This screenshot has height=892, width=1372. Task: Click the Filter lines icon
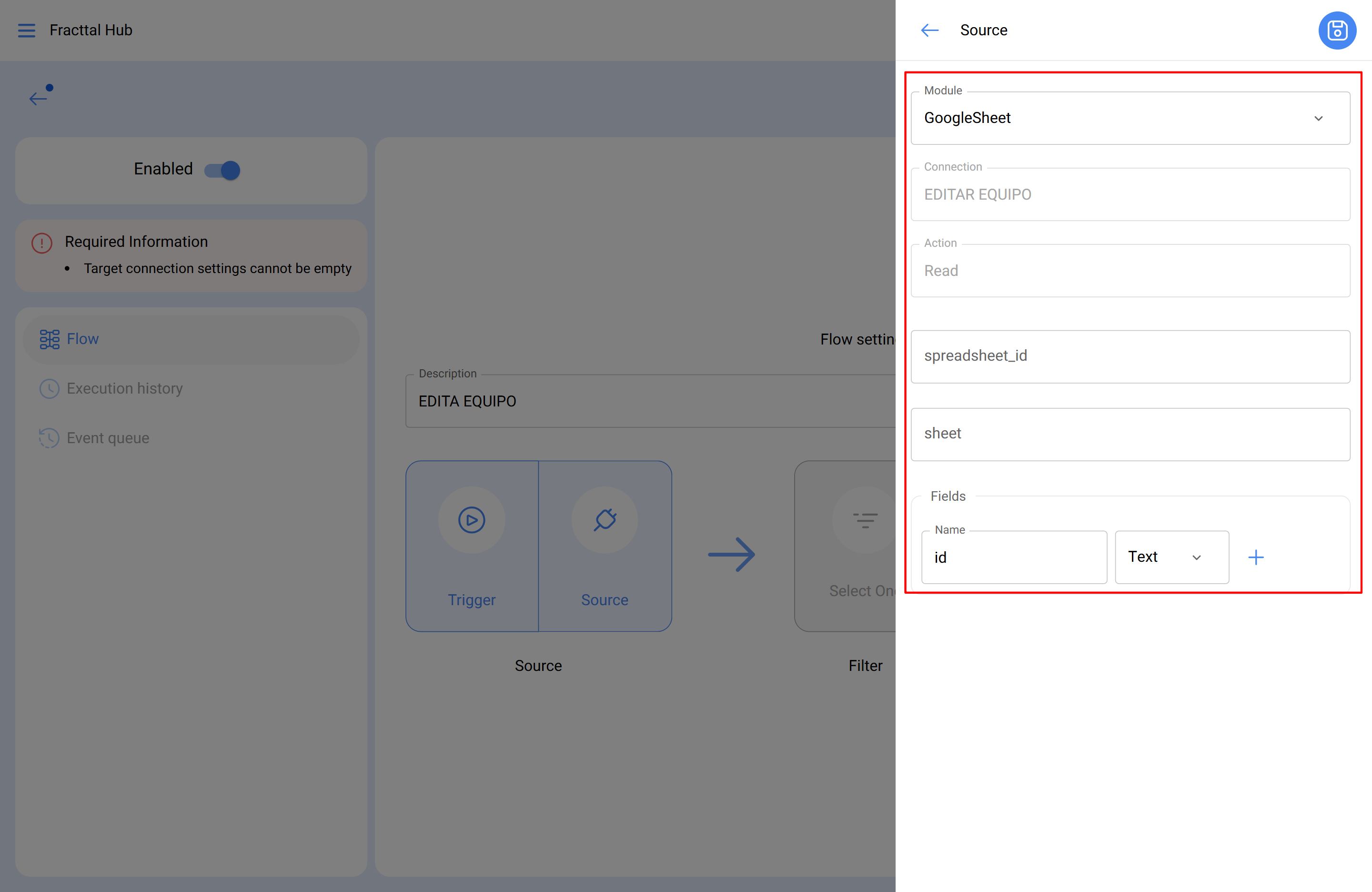point(865,520)
